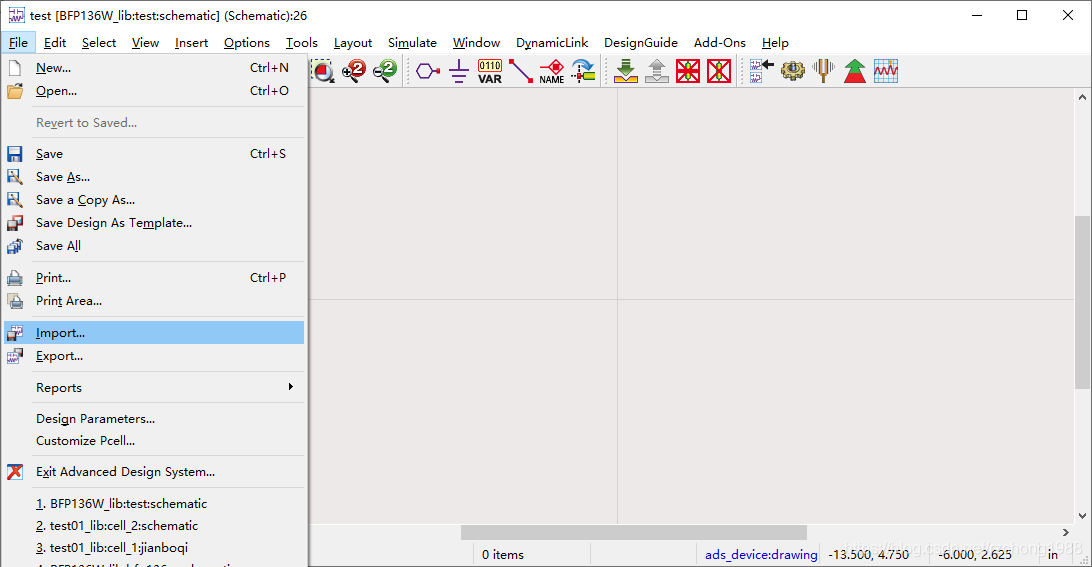Click the '-13.500, 4.750' coordinate readout
Viewport: 1092px width, 567px height.
click(868, 554)
